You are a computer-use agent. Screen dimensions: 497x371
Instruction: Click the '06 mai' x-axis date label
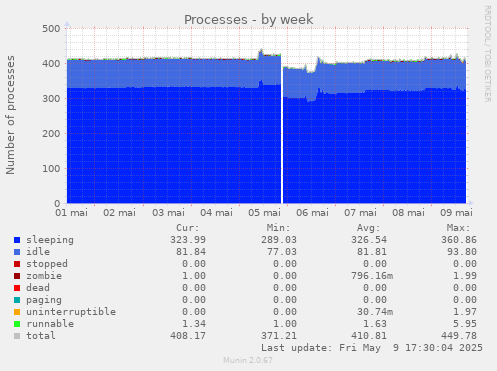[312, 213]
